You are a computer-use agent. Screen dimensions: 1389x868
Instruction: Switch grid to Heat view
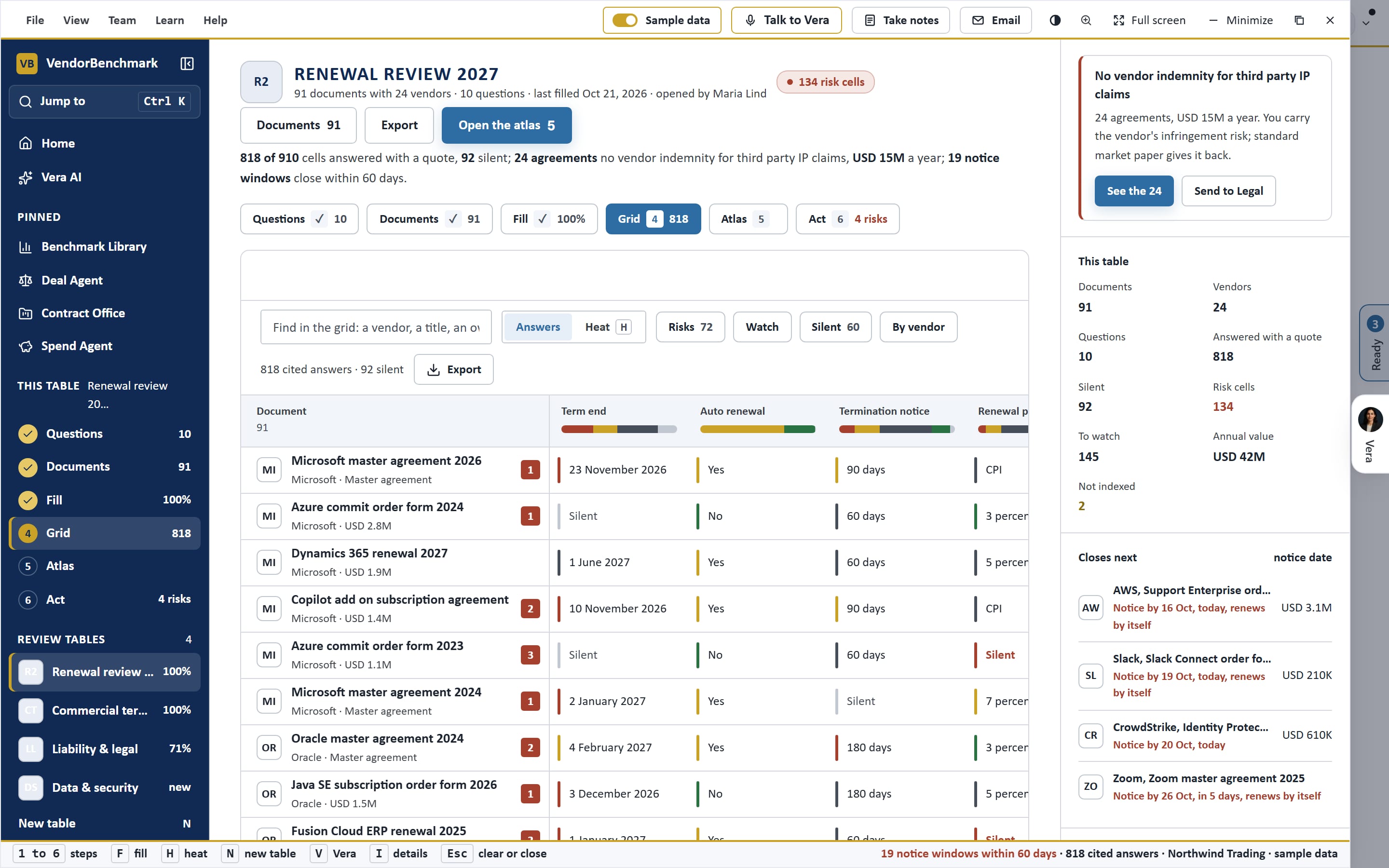pyautogui.click(x=608, y=327)
